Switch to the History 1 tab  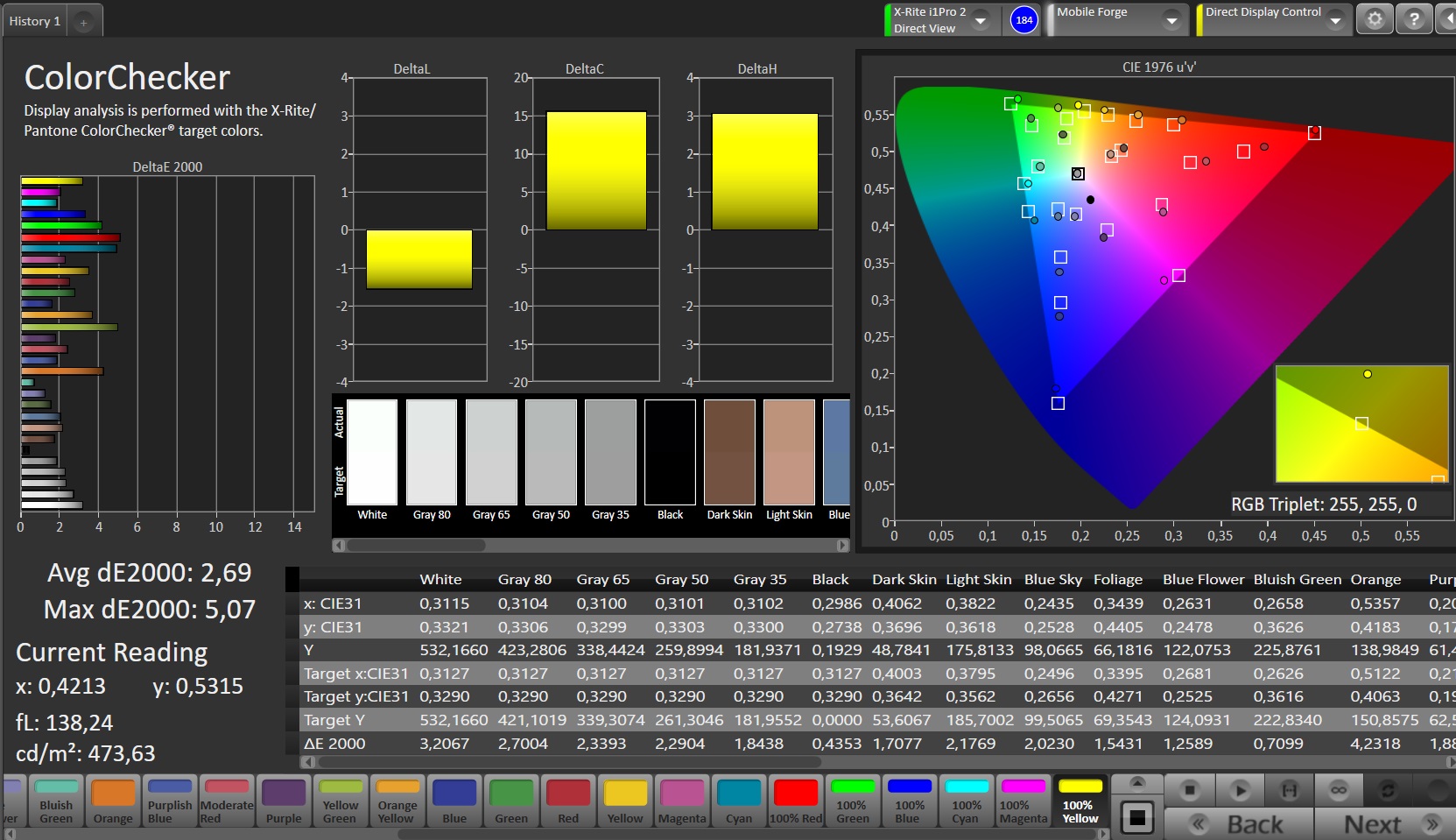[x=35, y=21]
